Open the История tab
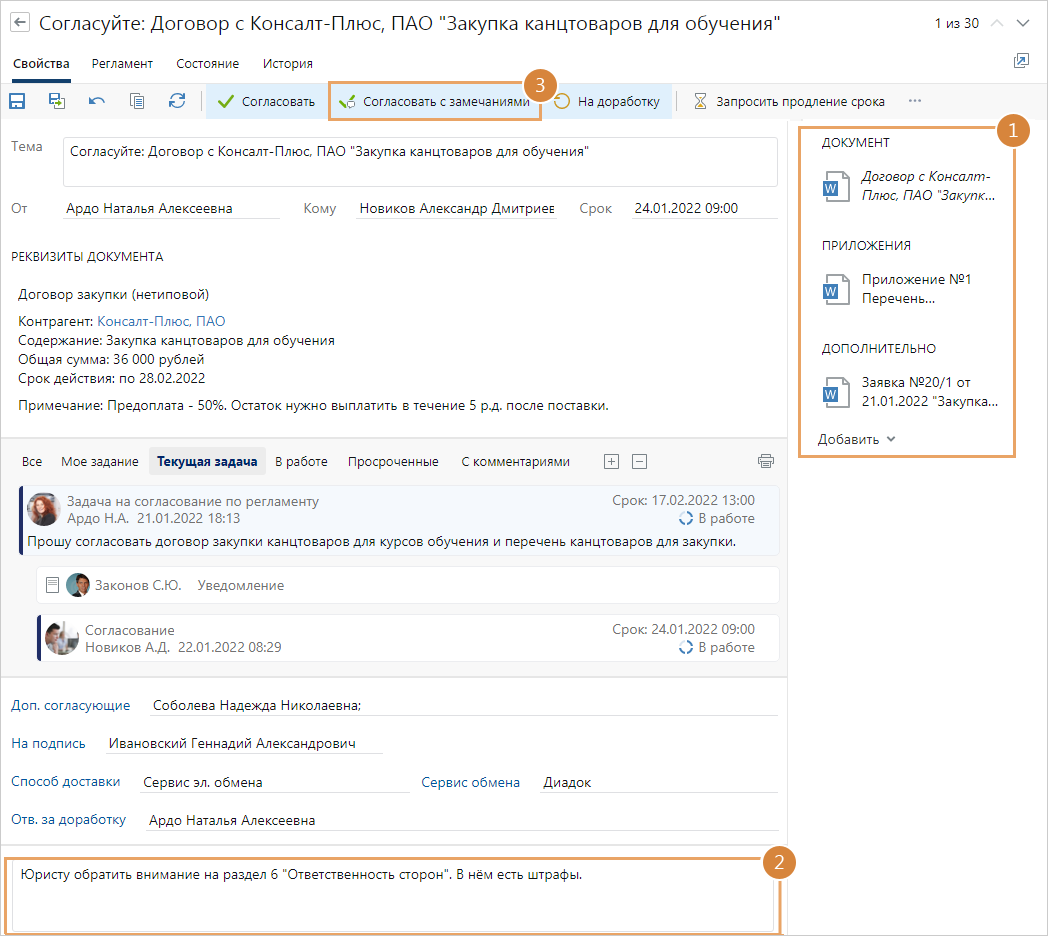The image size is (1048, 936). pyautogui.click(x=287, y=63)
